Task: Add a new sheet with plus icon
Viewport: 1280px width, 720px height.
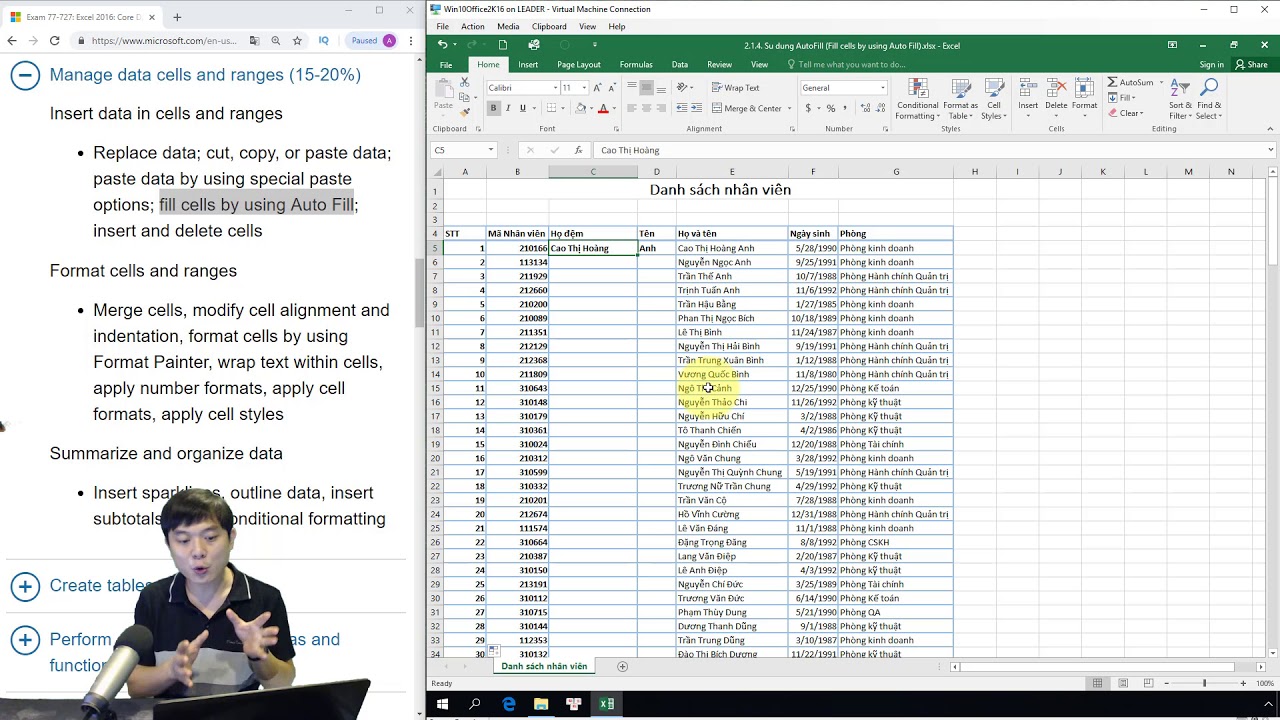Action: coord(622,666)
